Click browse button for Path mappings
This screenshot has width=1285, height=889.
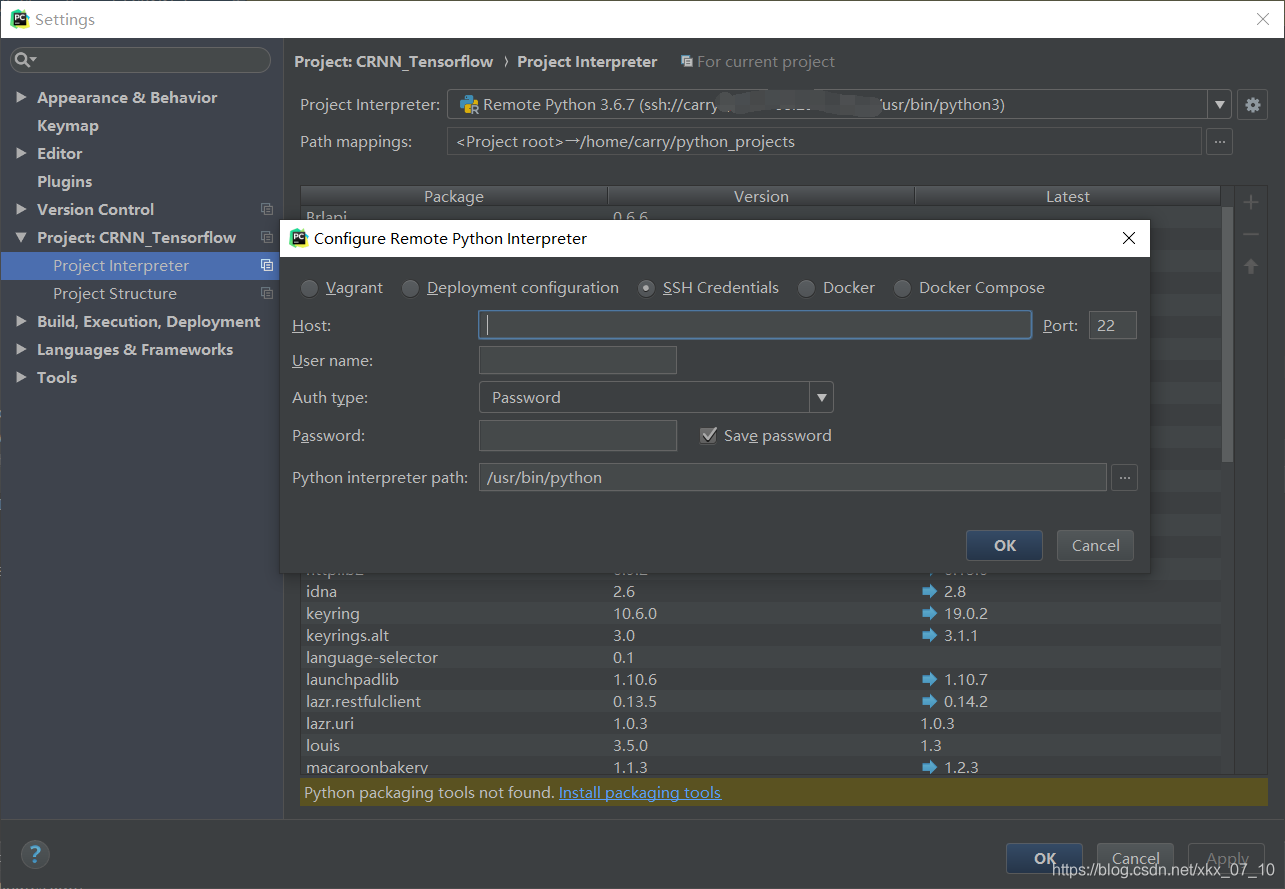click(1219, 141)
